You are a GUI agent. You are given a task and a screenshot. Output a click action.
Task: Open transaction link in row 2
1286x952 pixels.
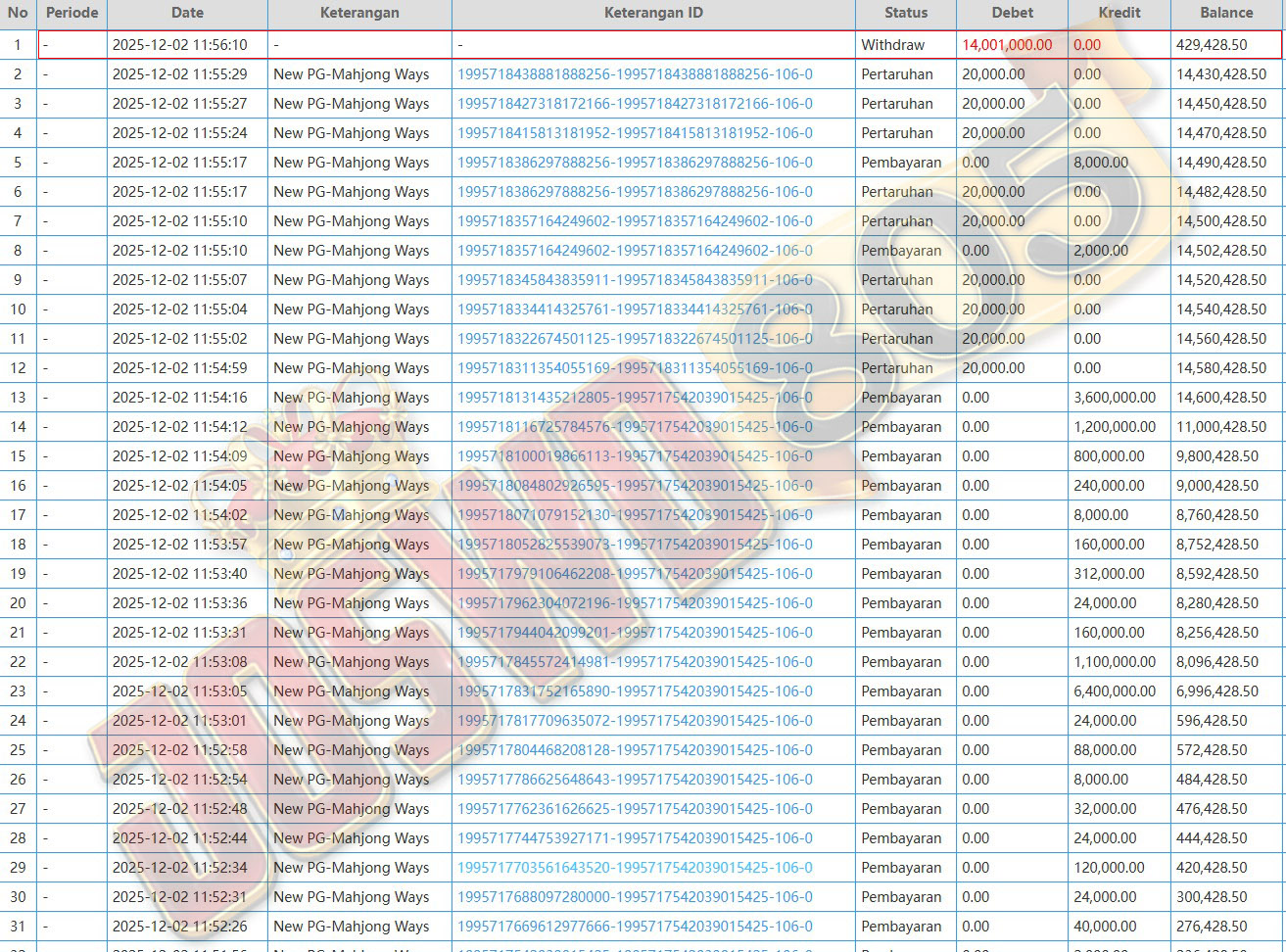coord(635,74)
